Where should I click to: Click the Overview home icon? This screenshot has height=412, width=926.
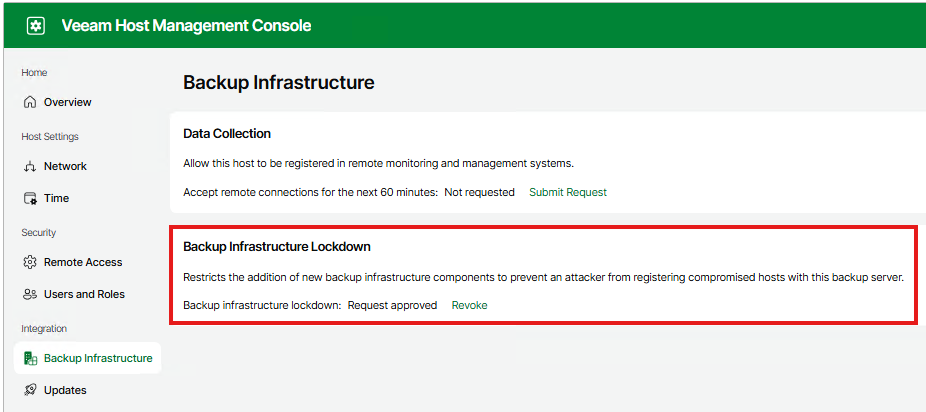(x=30, y=102)
